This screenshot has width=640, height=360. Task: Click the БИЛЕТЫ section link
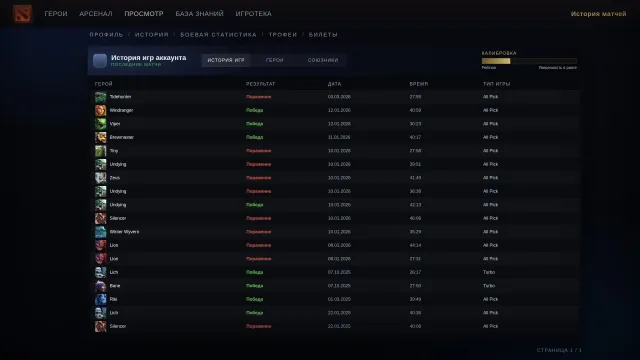coord(323,35)
